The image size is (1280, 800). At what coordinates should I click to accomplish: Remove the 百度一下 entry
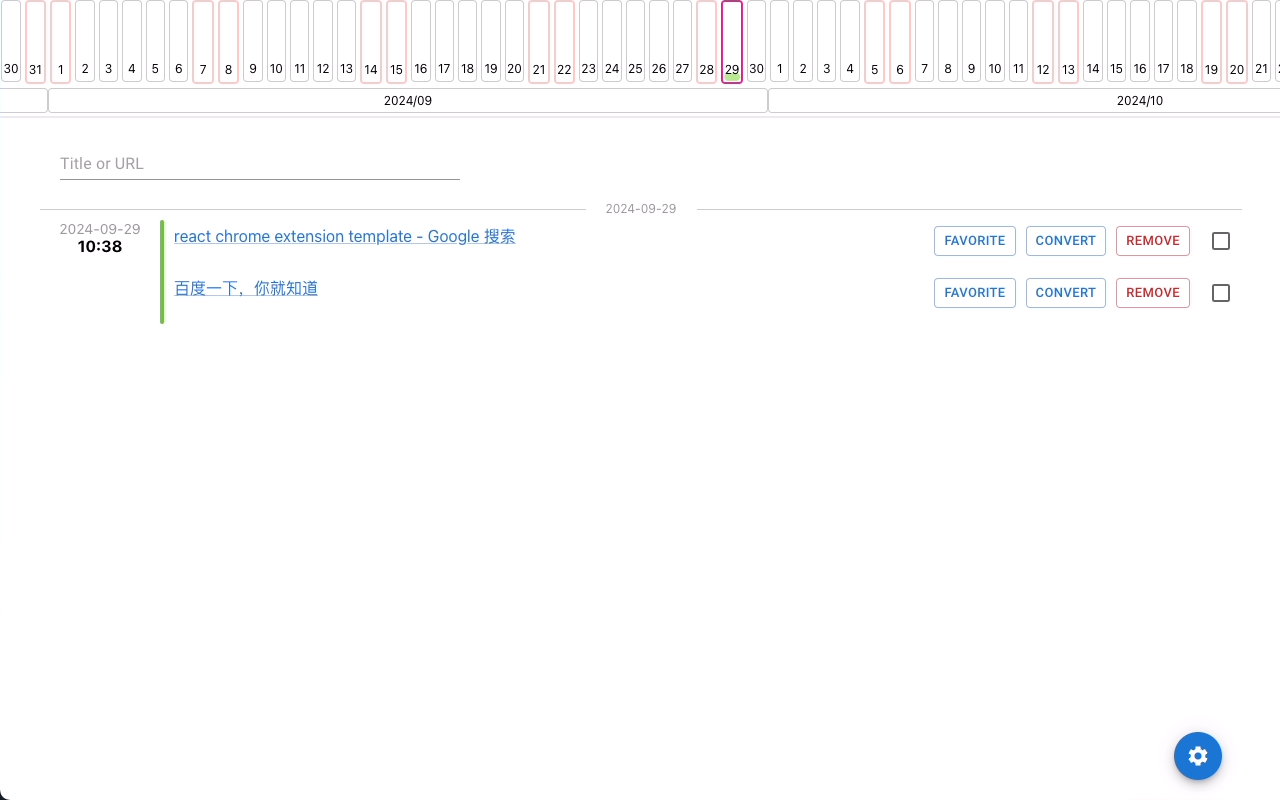coord(1152,292)
